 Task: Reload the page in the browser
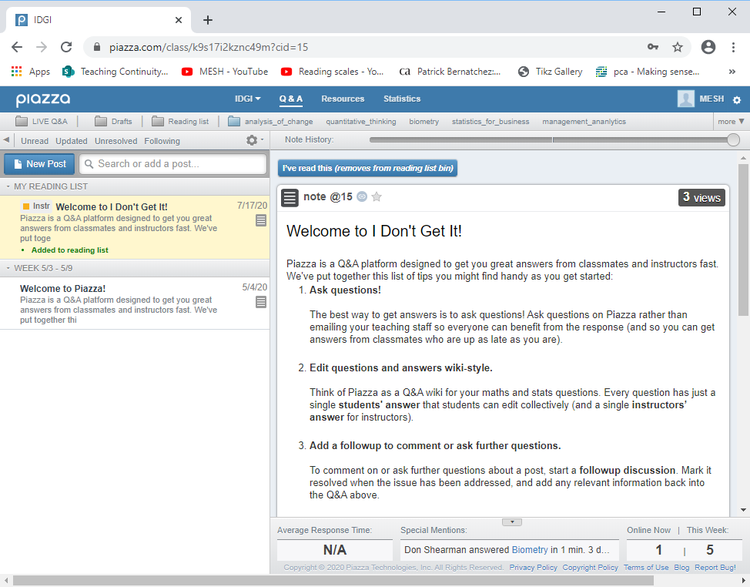(x=66, y=47)
